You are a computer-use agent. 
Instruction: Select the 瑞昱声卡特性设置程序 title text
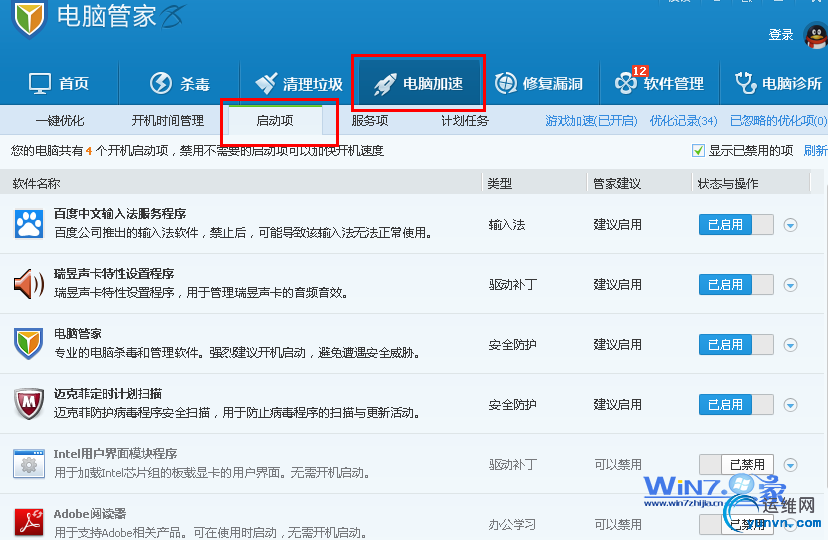click(x=114, y=274)
